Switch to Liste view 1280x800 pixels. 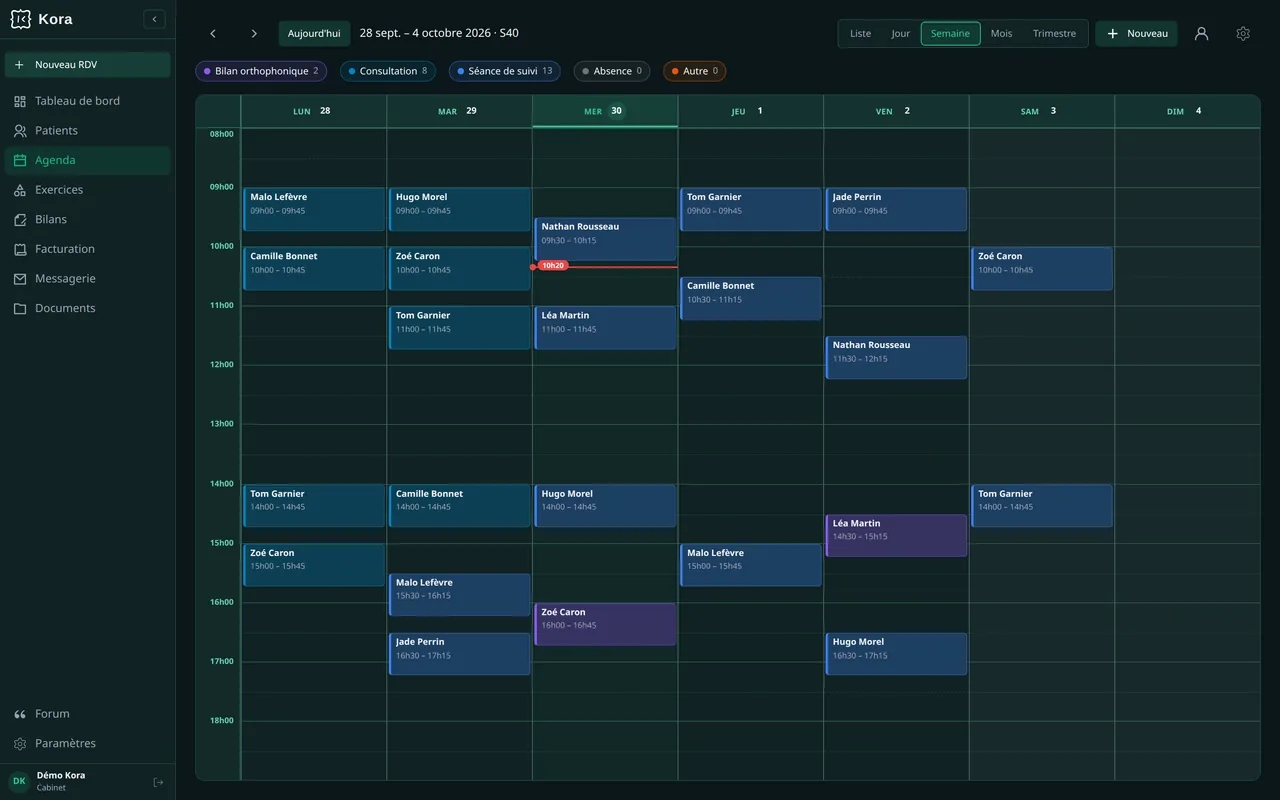coord(860,33)
